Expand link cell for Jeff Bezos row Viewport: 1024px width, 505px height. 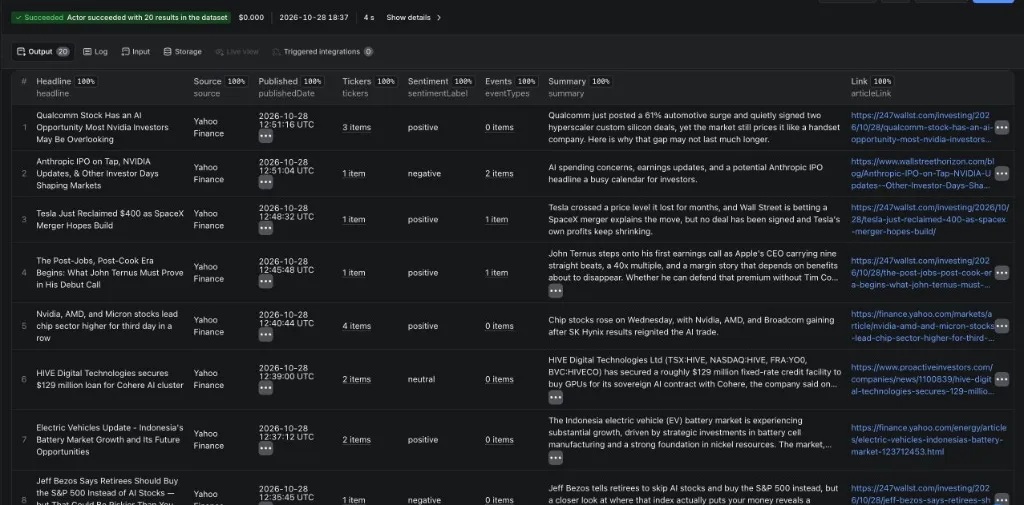1001,499
